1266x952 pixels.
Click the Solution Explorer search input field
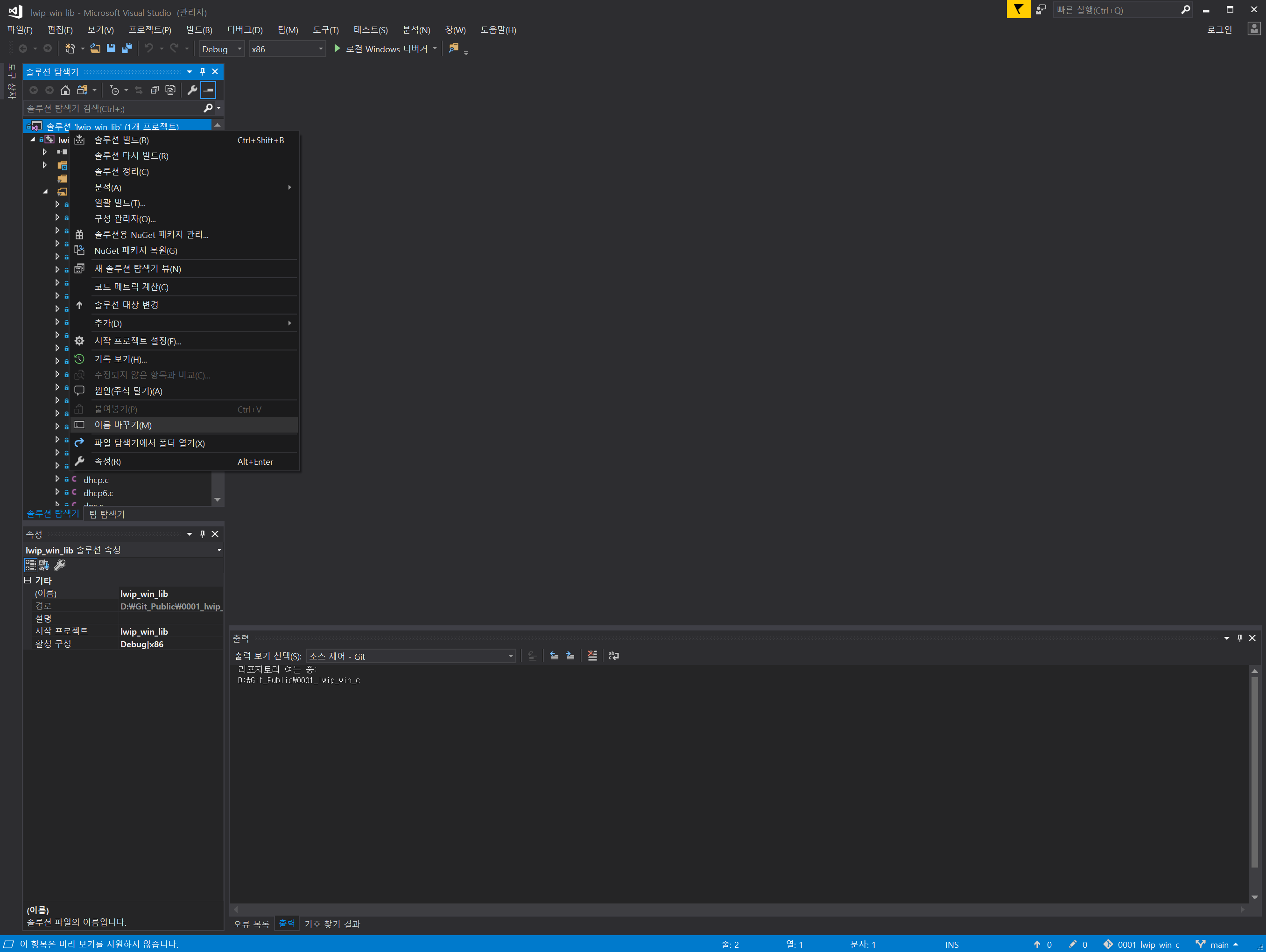[113, 108]
